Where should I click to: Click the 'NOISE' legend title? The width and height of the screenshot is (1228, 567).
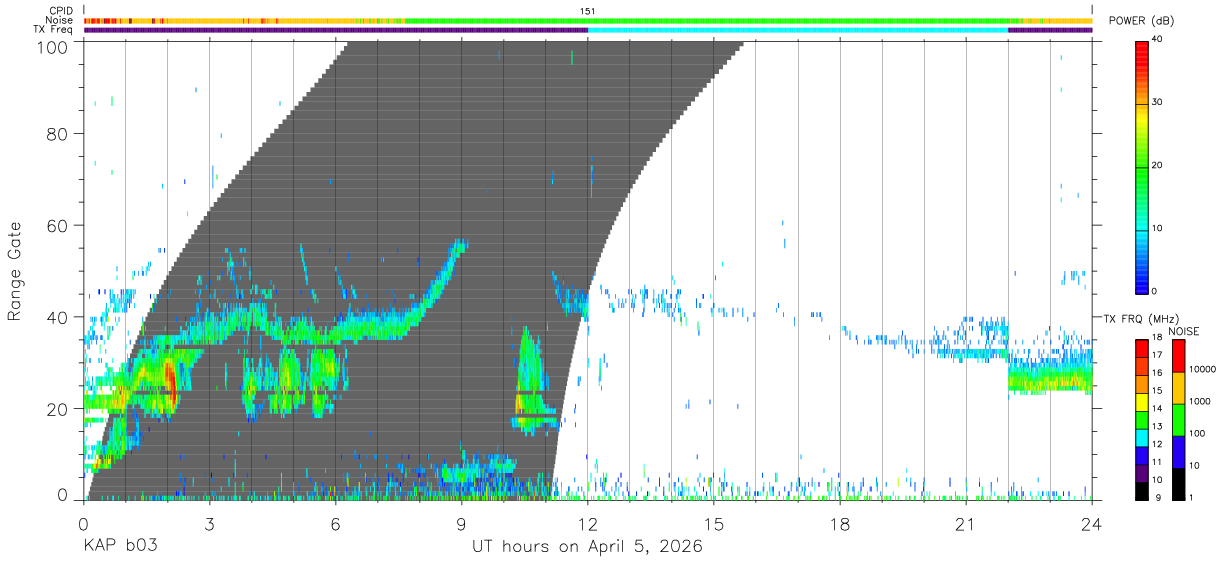click(1182, 331)
